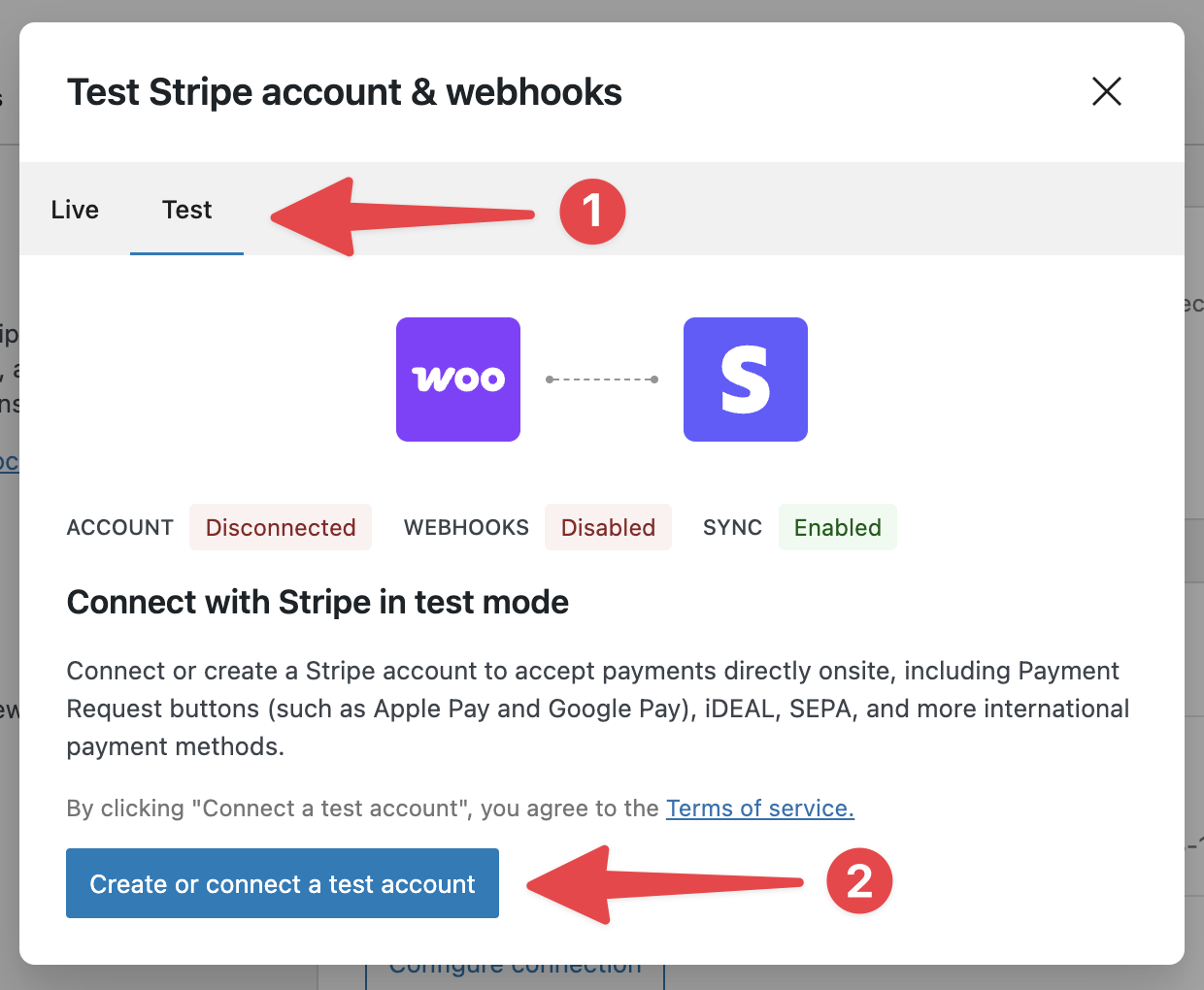Select the Test tab
The height and width of the screenshot is (990, 1204).
[x=186, y=210]
